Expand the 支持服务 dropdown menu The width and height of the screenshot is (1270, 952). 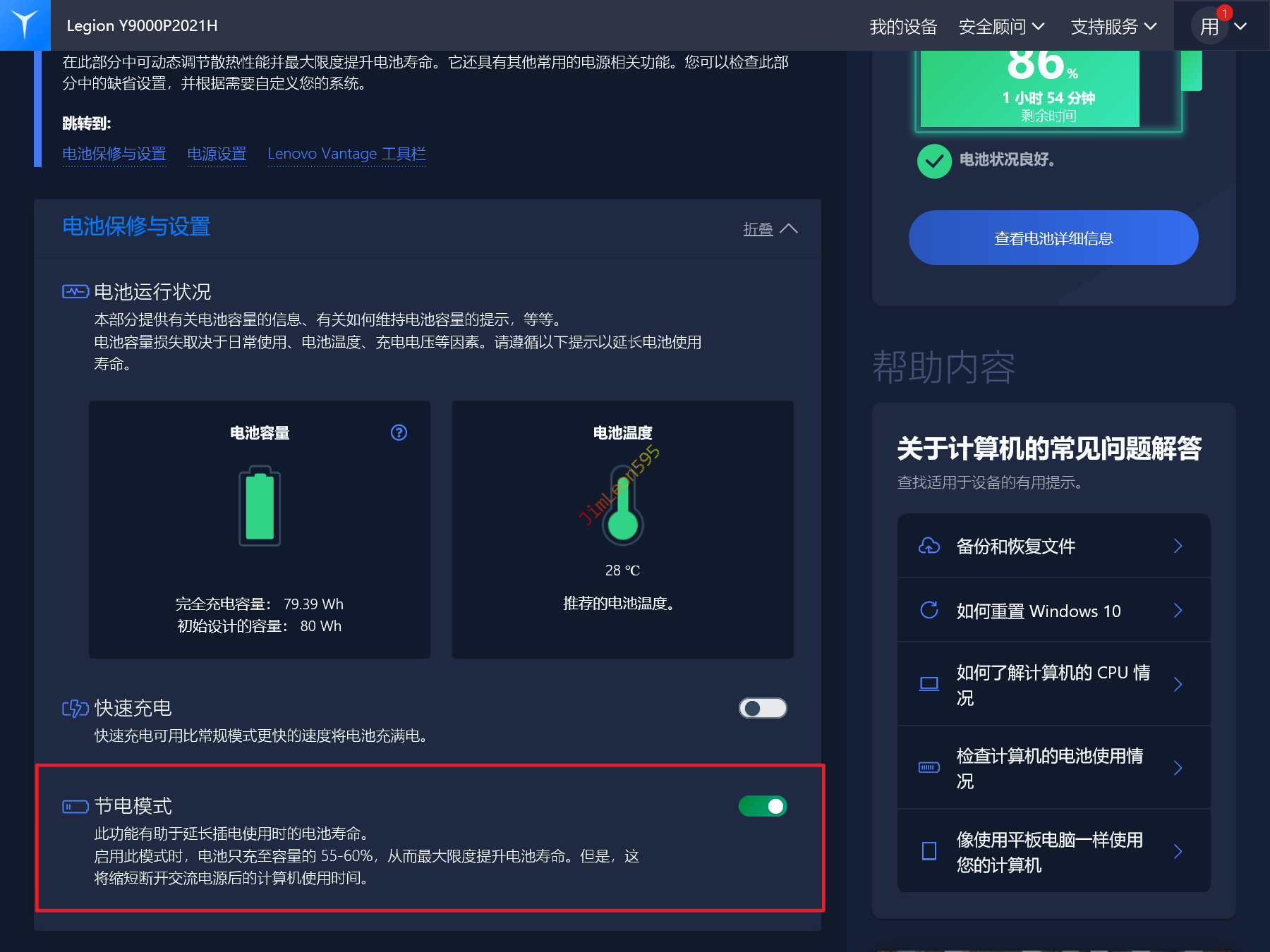tap(1113, 27)
